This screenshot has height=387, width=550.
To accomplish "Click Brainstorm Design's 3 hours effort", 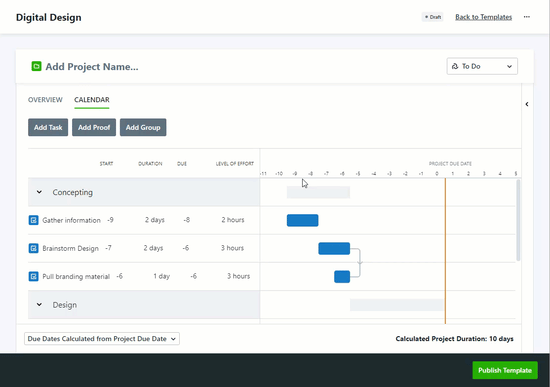I will coord(232,248).
